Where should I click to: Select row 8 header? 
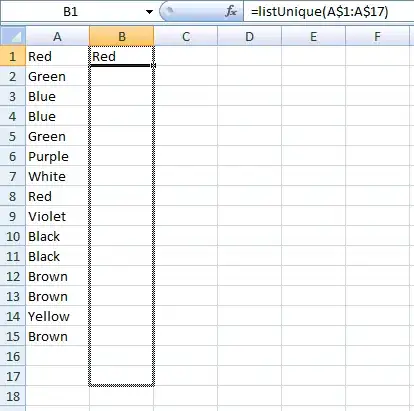[x=13, y=196]
